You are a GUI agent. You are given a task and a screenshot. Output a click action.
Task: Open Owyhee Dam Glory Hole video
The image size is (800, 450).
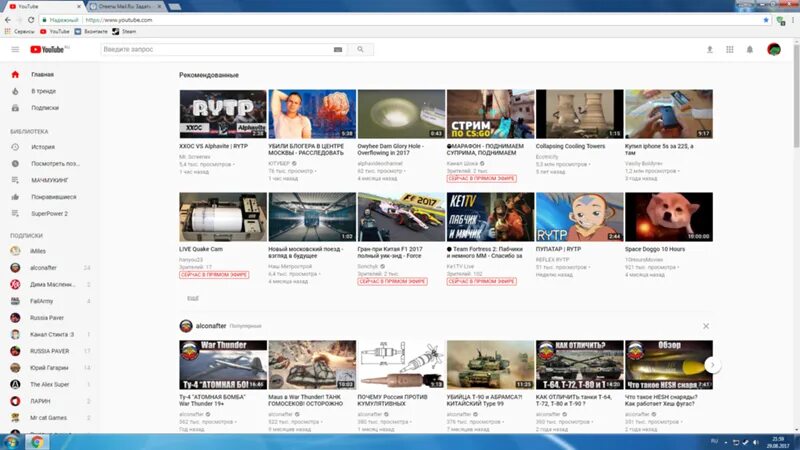point(401,114)
